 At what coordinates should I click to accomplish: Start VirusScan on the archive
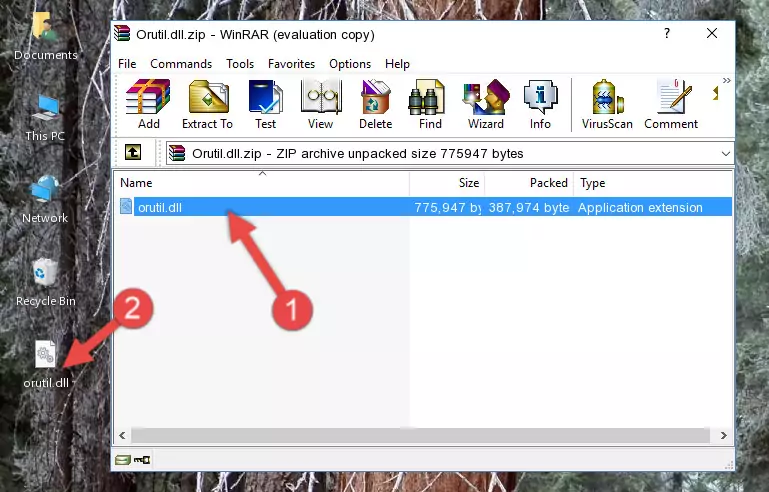click(607, 104)
